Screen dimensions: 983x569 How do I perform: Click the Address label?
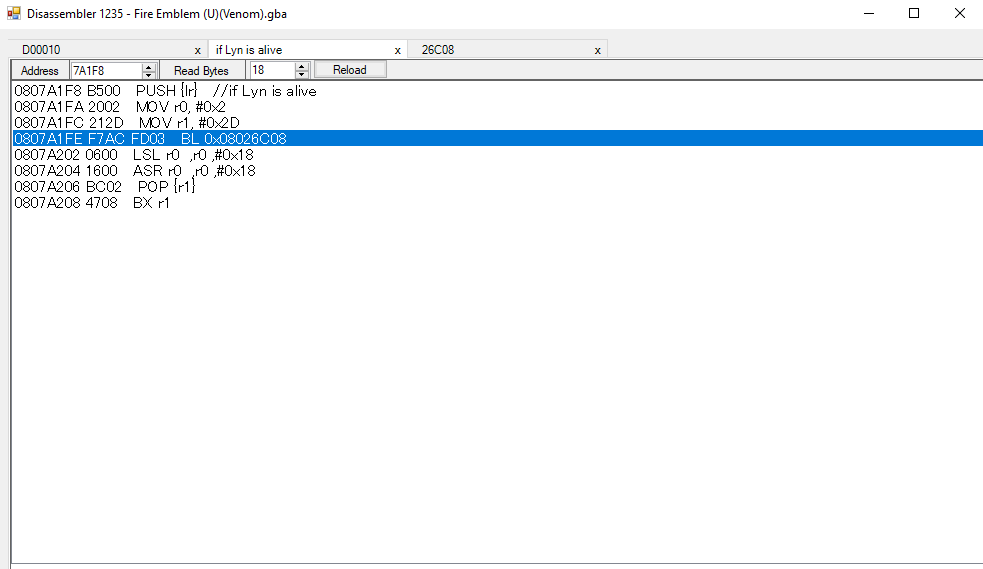click(39, 71)
